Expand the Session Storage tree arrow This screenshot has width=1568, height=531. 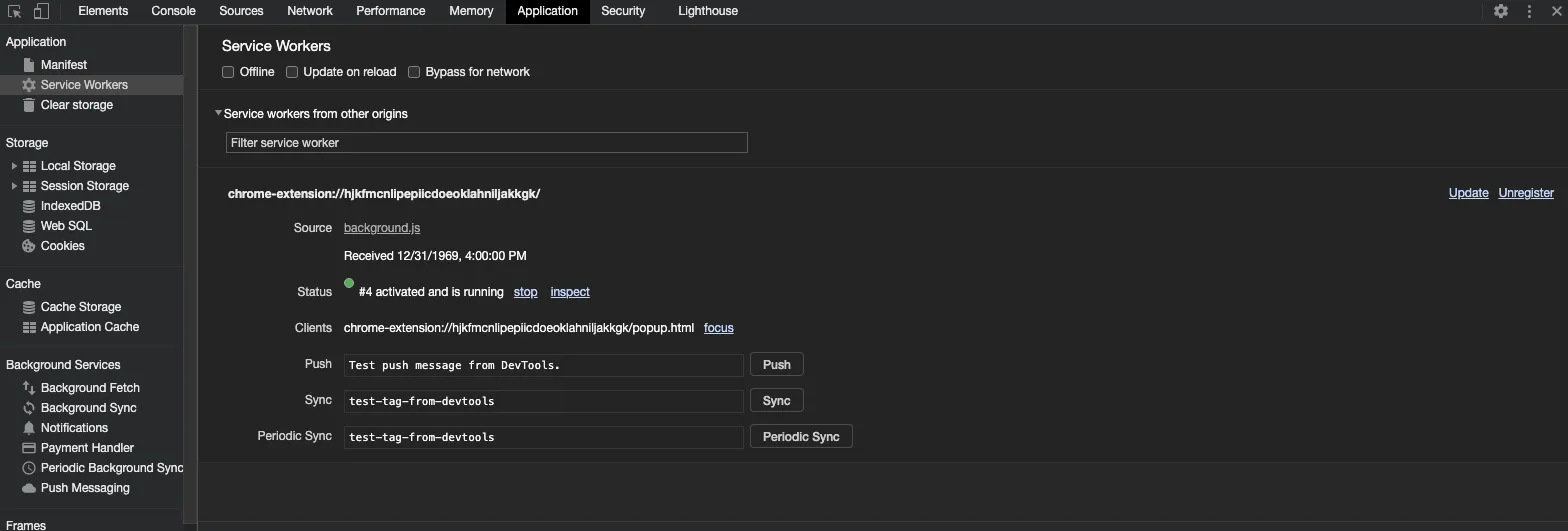(14, 186)
